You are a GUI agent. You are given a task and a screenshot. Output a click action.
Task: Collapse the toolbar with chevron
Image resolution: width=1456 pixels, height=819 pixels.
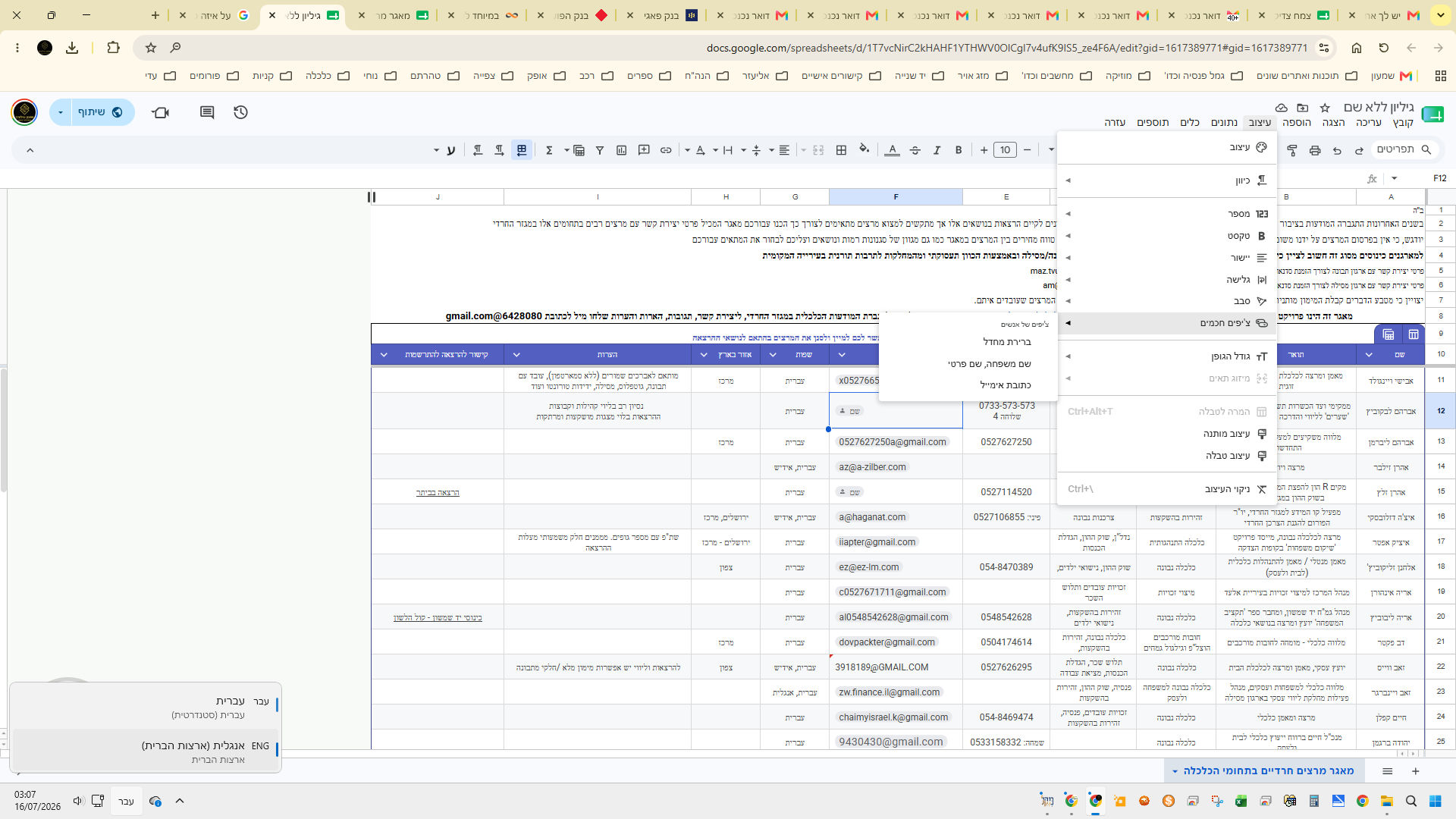[x=30, y=150]
